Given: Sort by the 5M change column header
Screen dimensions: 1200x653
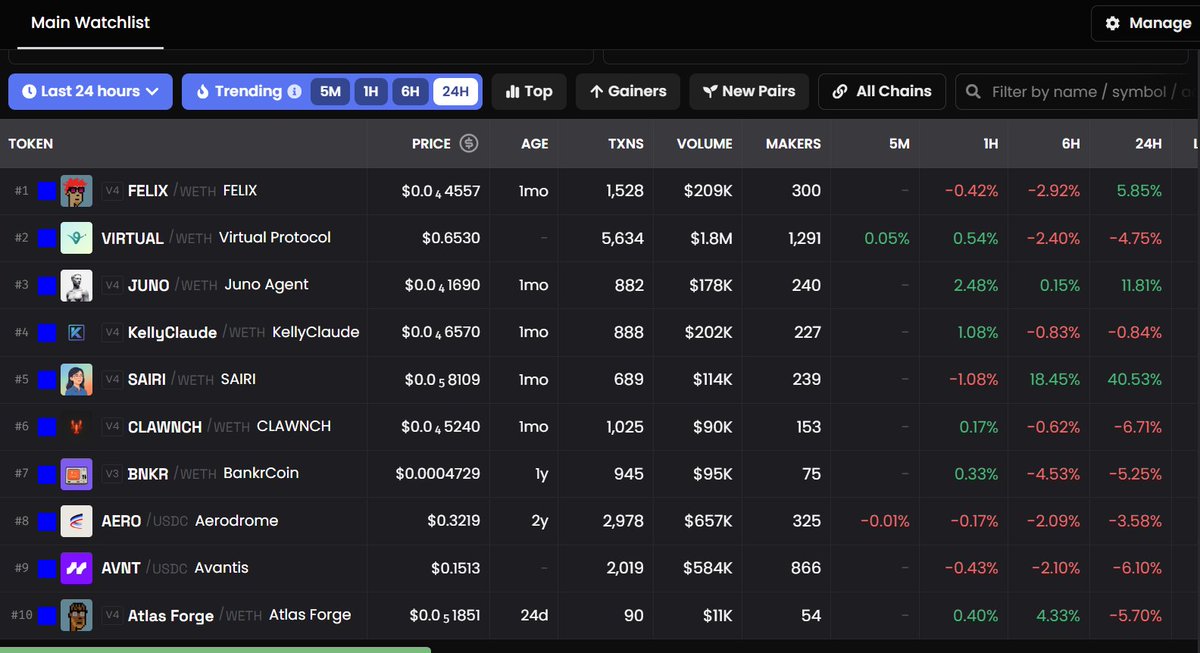Looking at the screenshot, I should pyautogui.click(x=899, y=144).
